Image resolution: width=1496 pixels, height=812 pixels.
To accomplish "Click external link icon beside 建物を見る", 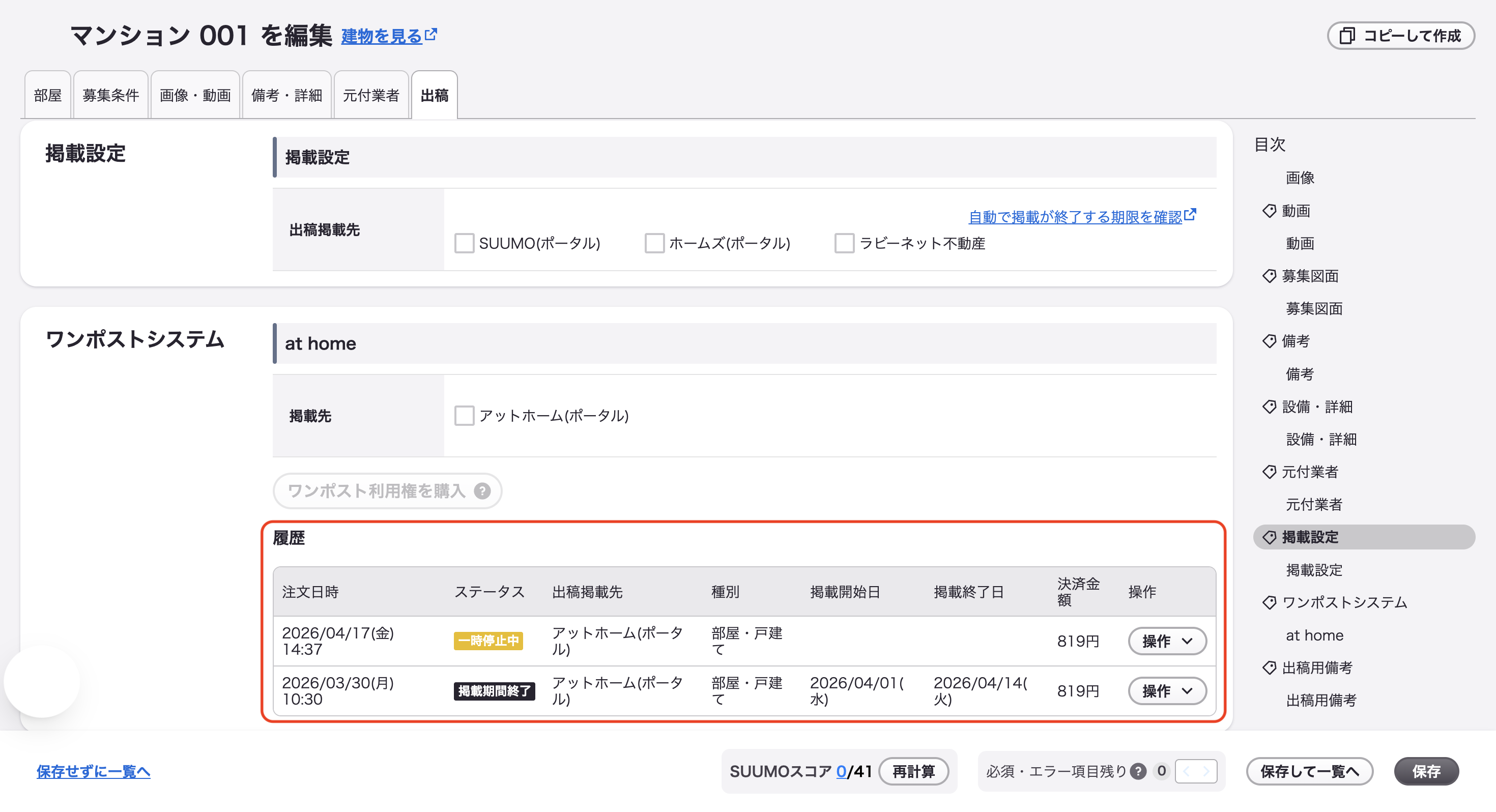I will (431, 35).
